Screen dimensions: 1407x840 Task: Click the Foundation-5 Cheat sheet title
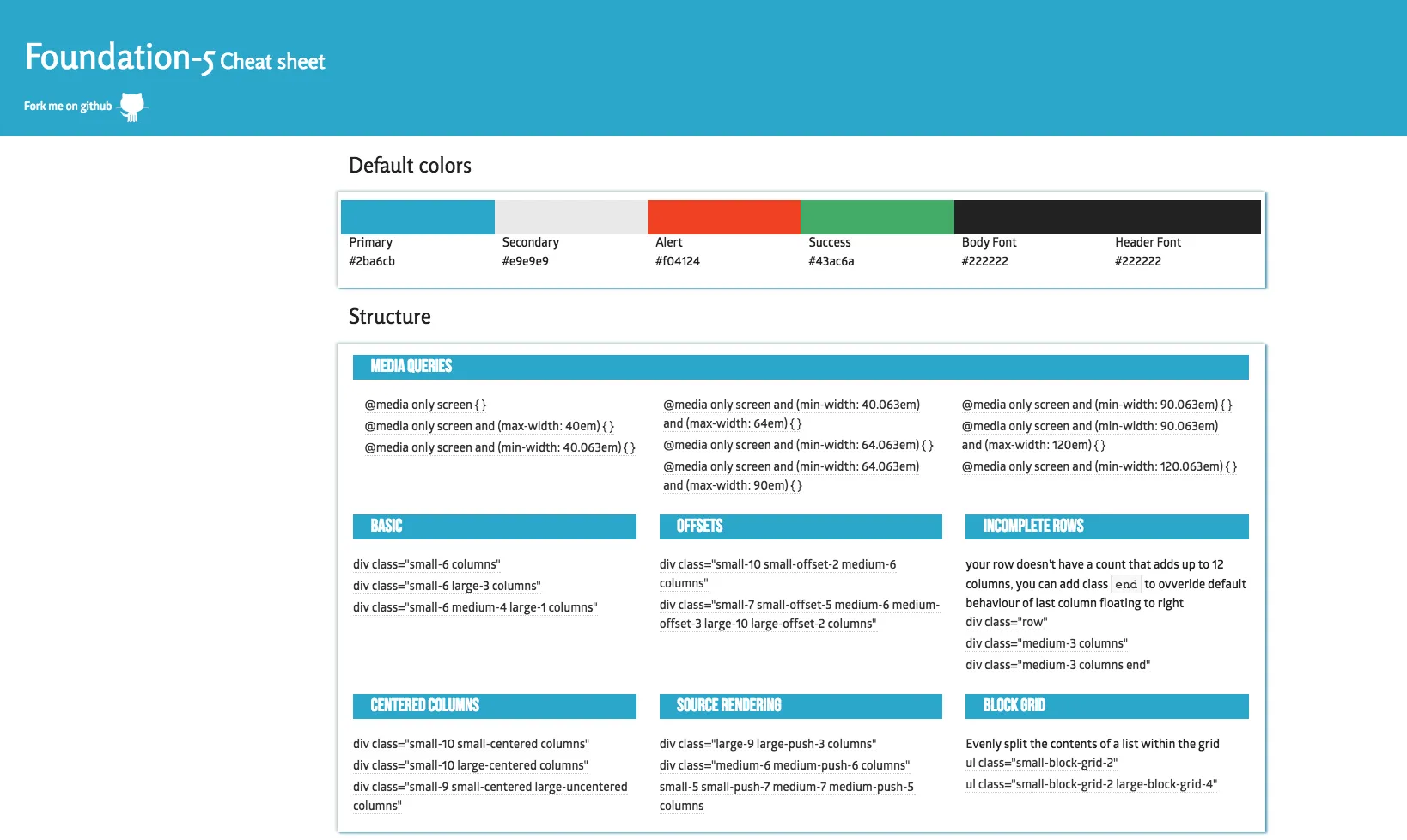(x=175, y=58)
